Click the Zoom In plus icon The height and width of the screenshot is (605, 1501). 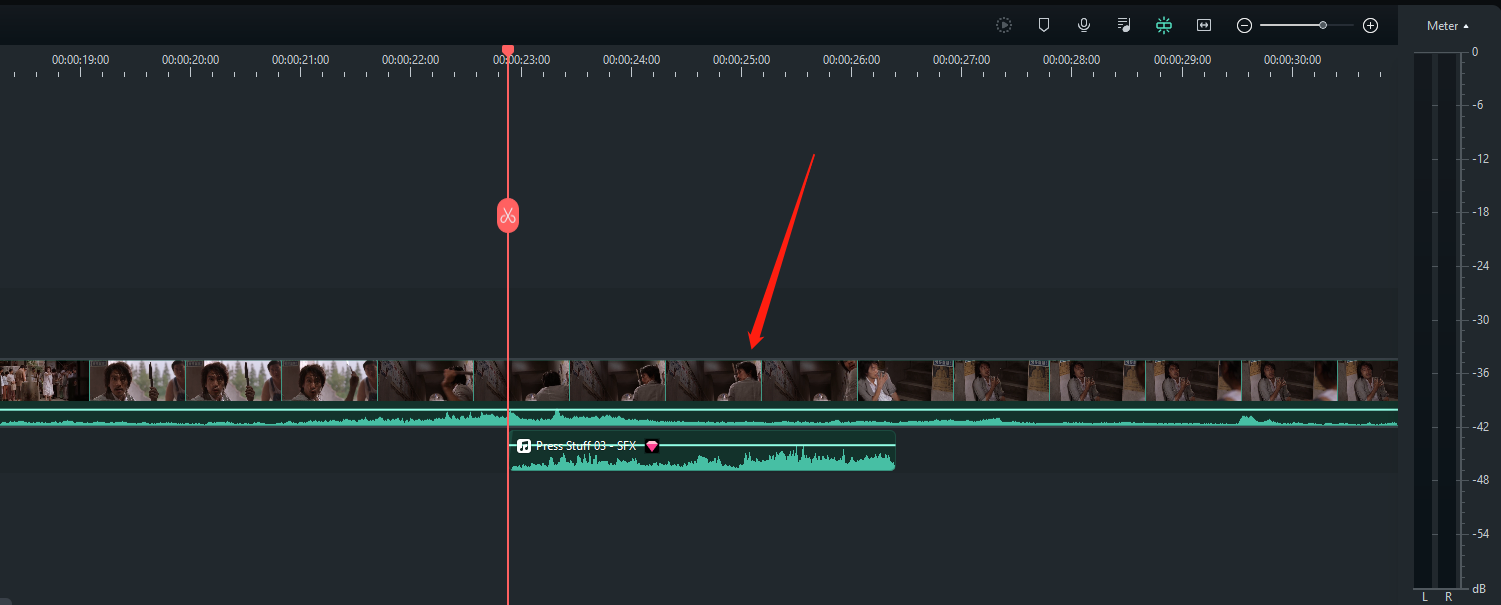(x=1370, y=25)
